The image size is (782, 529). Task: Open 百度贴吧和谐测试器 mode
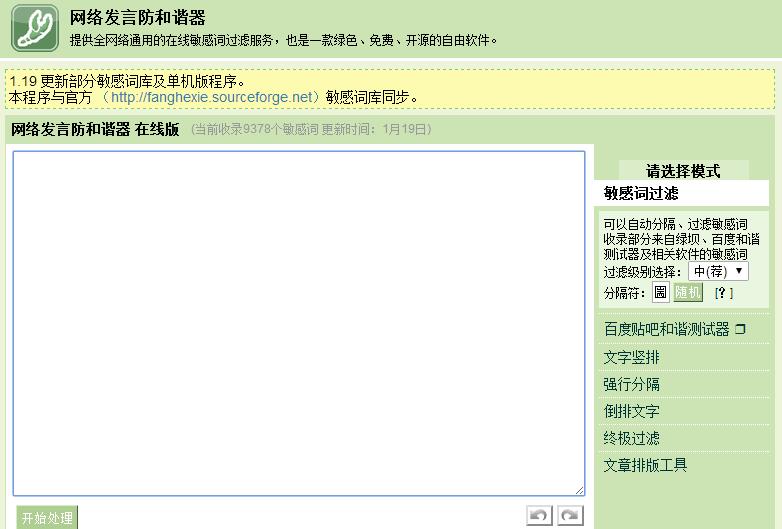666,329
